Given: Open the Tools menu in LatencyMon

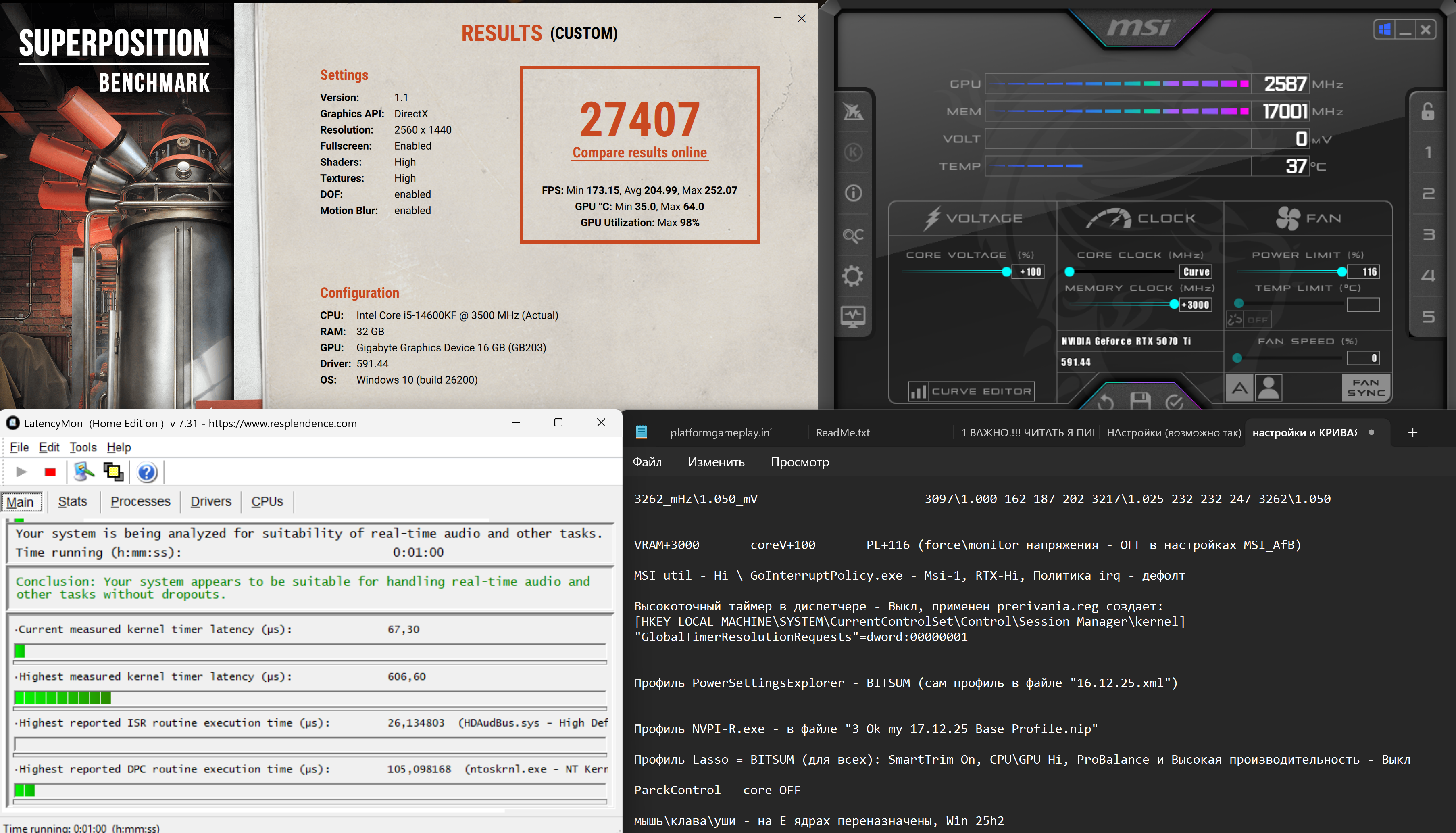Looking at the screenshot, I should tap(83, 447).
